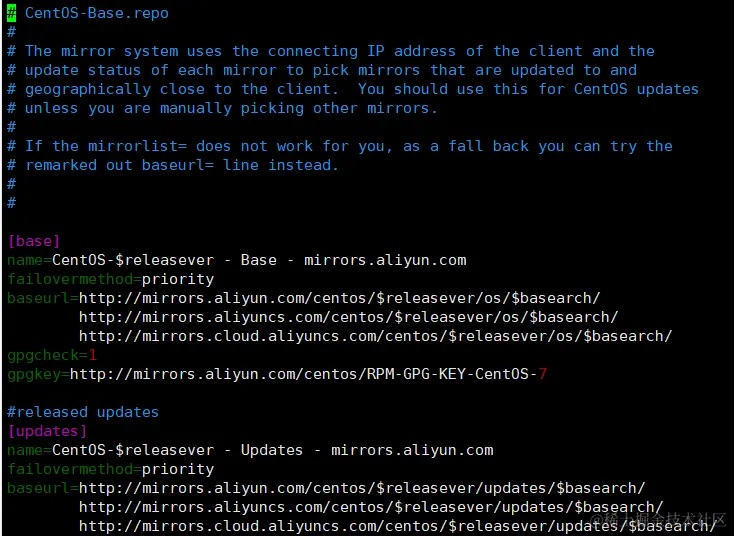Click the mirrors.cloud.aliyuncs.com updates baseurl line
Screen dimensions: 734x536
click(x=397, y=526)
